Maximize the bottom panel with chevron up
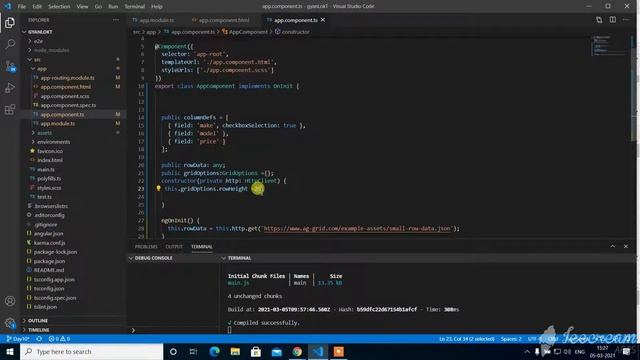 [612, 247]
